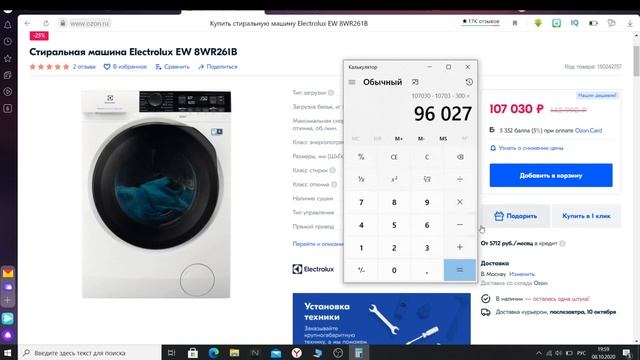This screenshot has height=360, width=640.
Task: Click the www.ozon.ru address field
Action: 89,24
